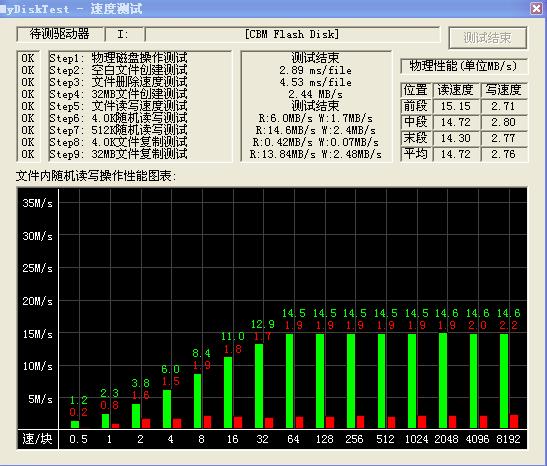This screenshot has height=466, width=547.
Task: Click the 8.4 read value label
Action: pyautogui.click(x=202, y=353)
